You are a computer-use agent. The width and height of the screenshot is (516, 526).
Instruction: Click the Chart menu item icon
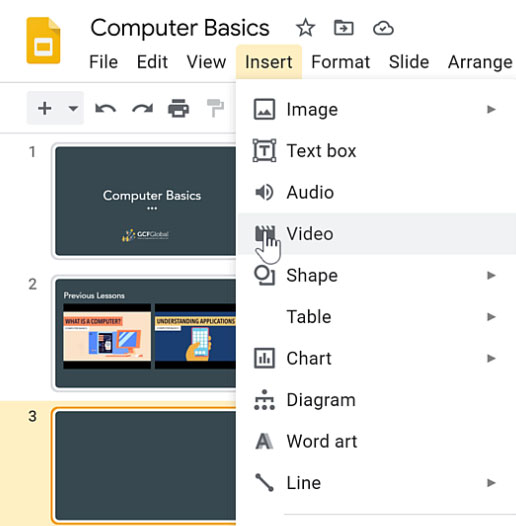pyautogui.click(x=264, y=358)
